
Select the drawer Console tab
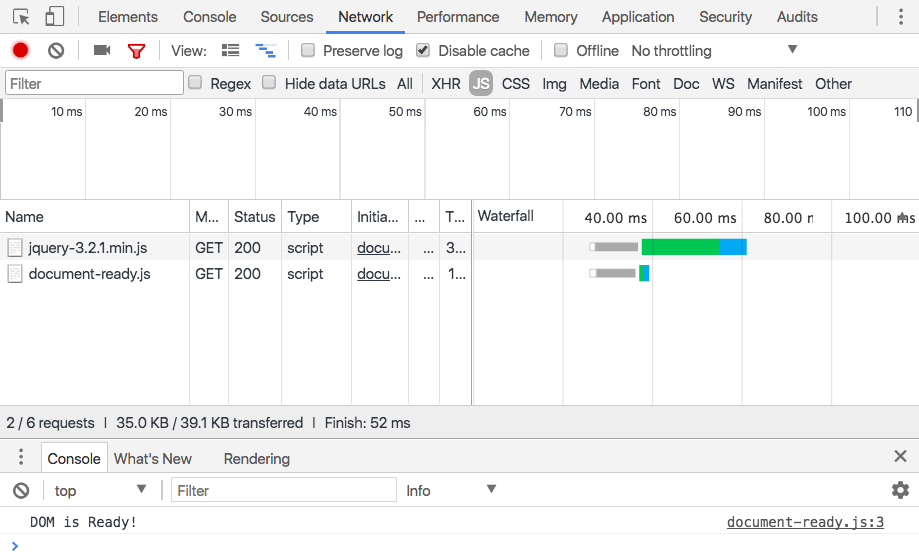[x=74, y=459]
